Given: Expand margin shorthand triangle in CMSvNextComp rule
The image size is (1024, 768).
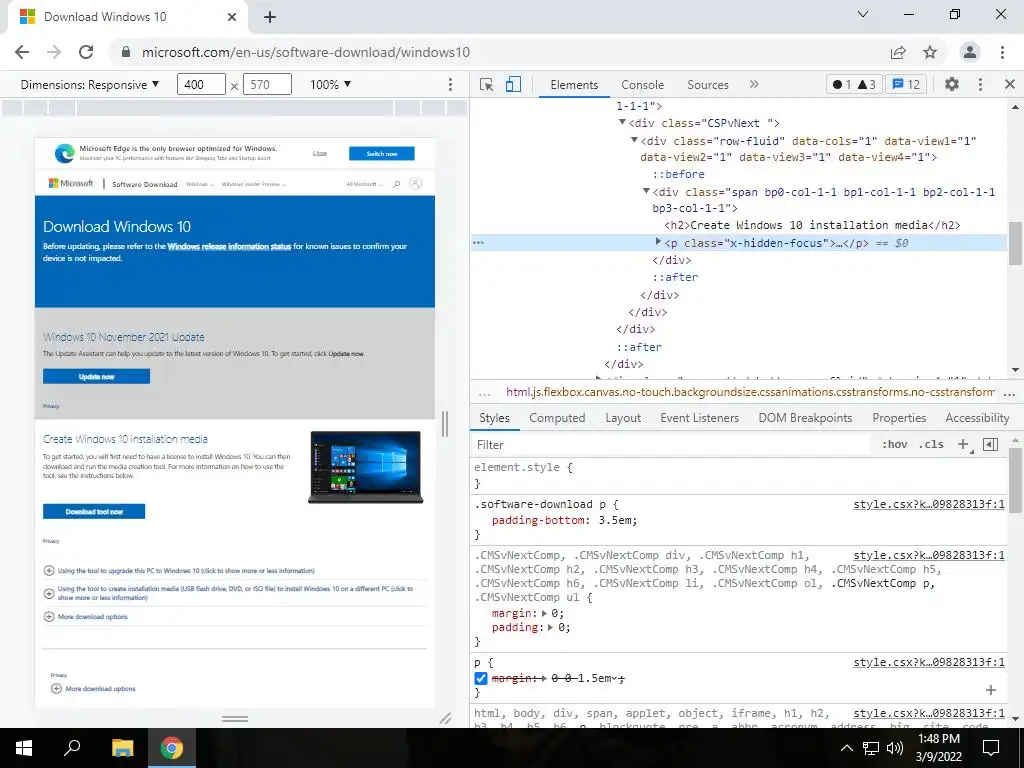Looking at the screenshot, I should tap(545, 613).
